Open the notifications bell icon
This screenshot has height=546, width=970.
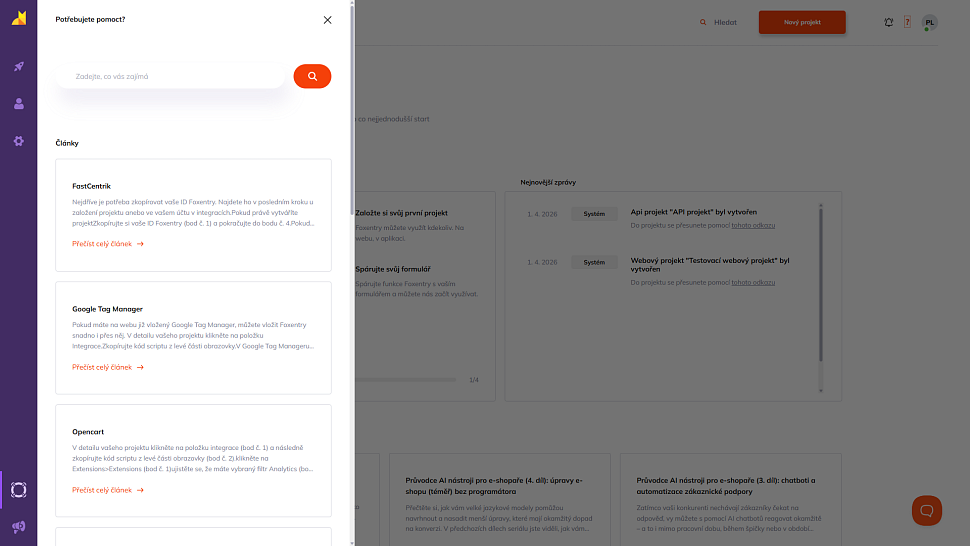[x=888, y=22]
